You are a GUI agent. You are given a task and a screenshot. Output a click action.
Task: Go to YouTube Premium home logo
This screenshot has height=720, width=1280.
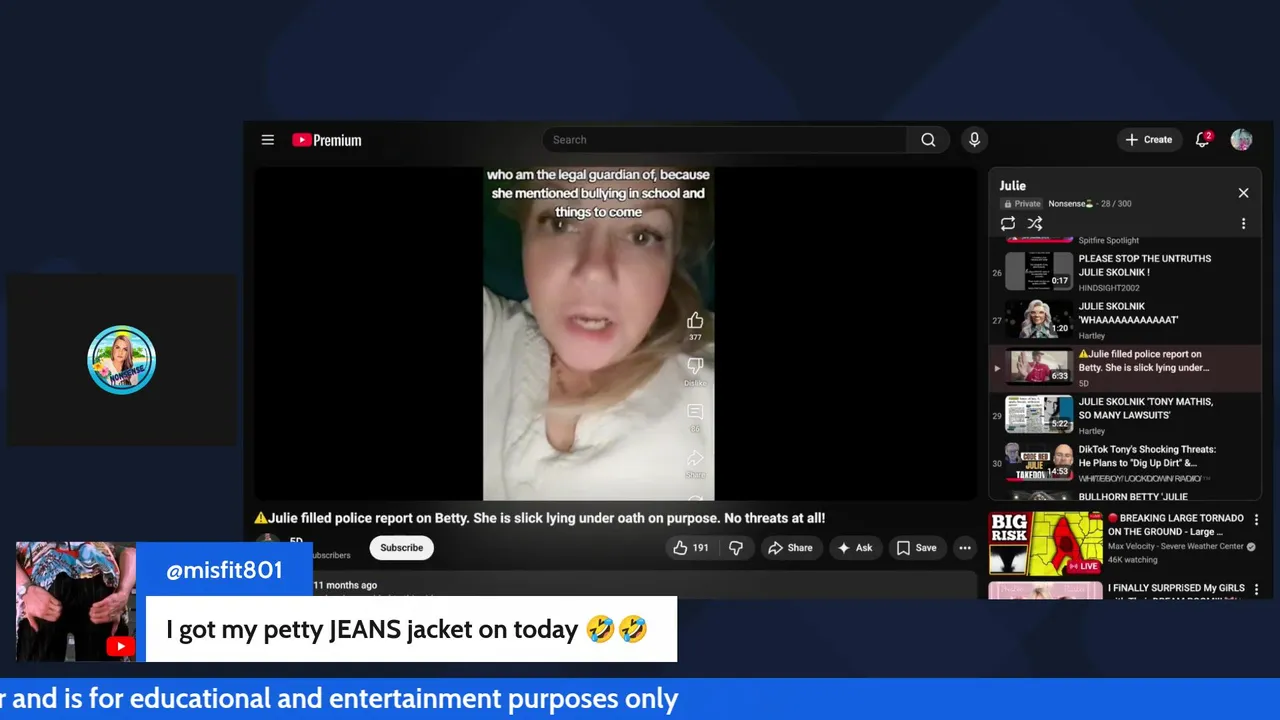pos(327,140)
